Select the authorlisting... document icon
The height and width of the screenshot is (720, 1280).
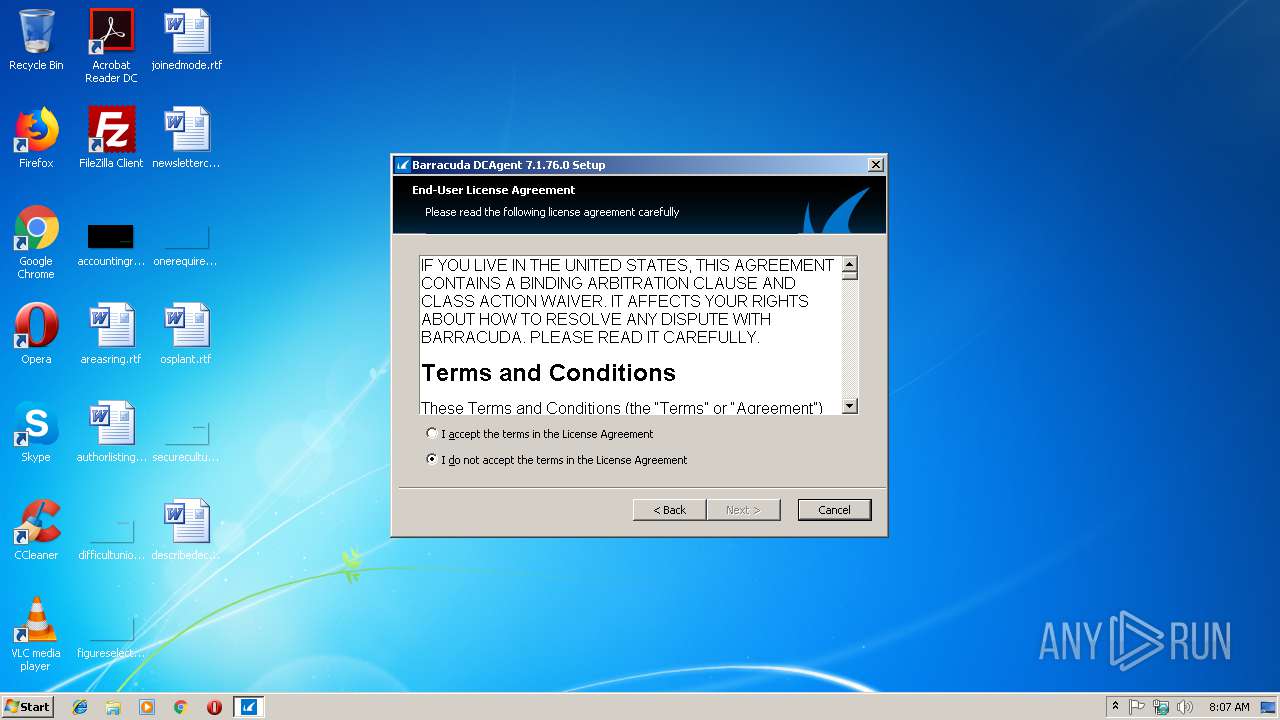coord(111,432)
